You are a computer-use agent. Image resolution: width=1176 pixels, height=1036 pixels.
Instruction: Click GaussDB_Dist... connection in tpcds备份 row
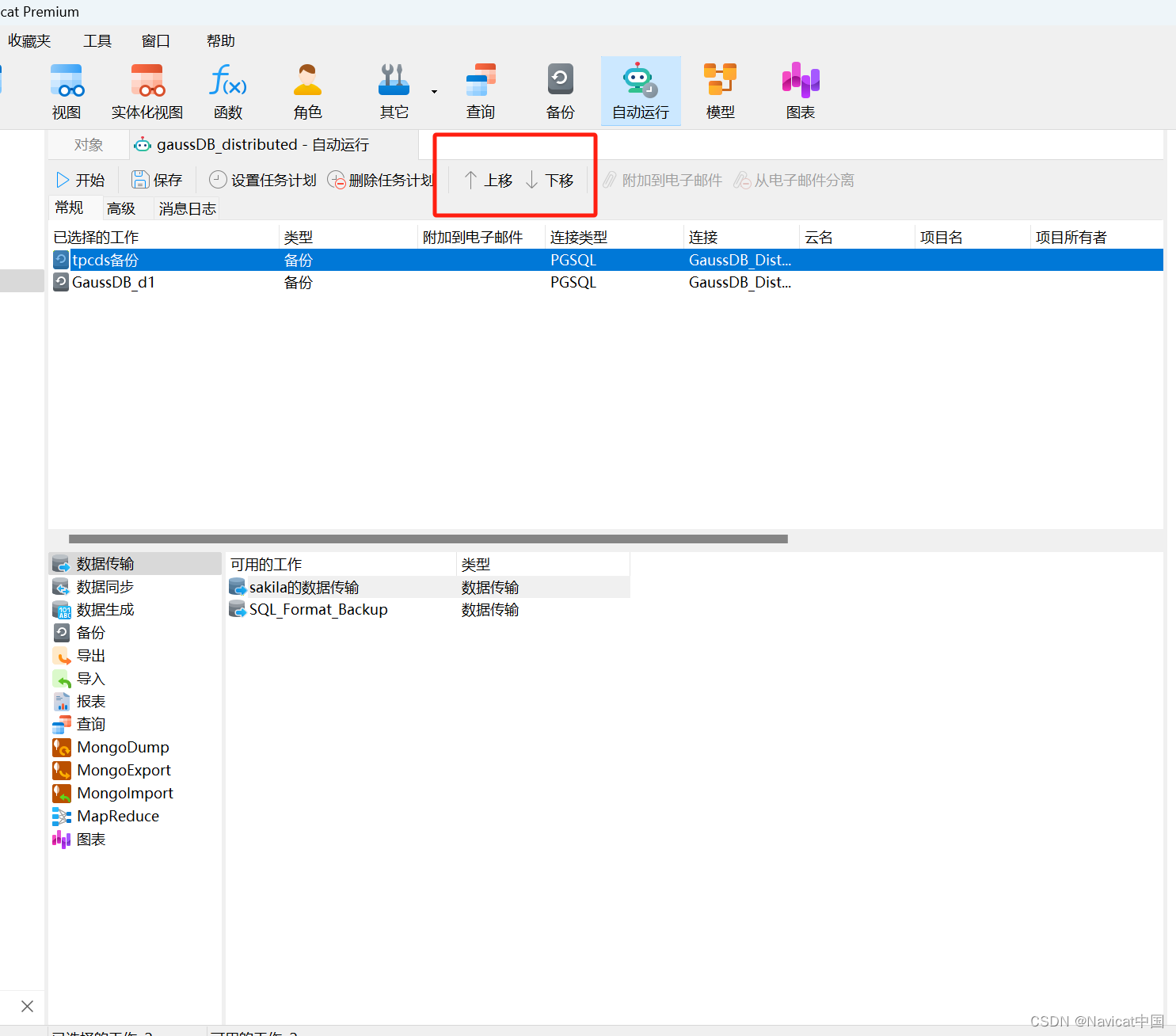[x=740, y=260]
